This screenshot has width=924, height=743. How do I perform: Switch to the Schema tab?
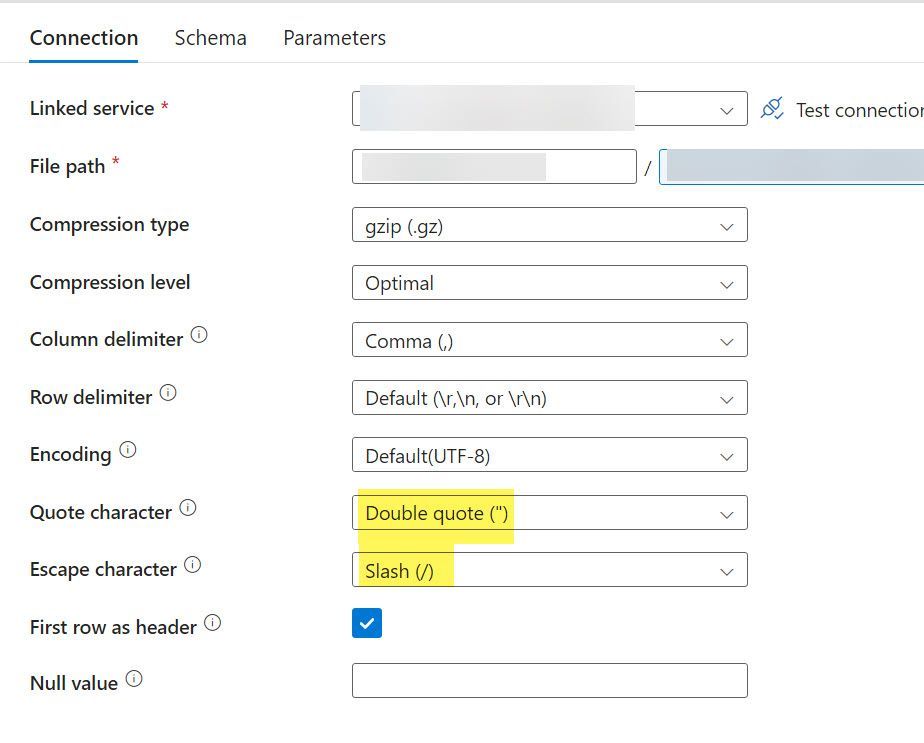210,38
